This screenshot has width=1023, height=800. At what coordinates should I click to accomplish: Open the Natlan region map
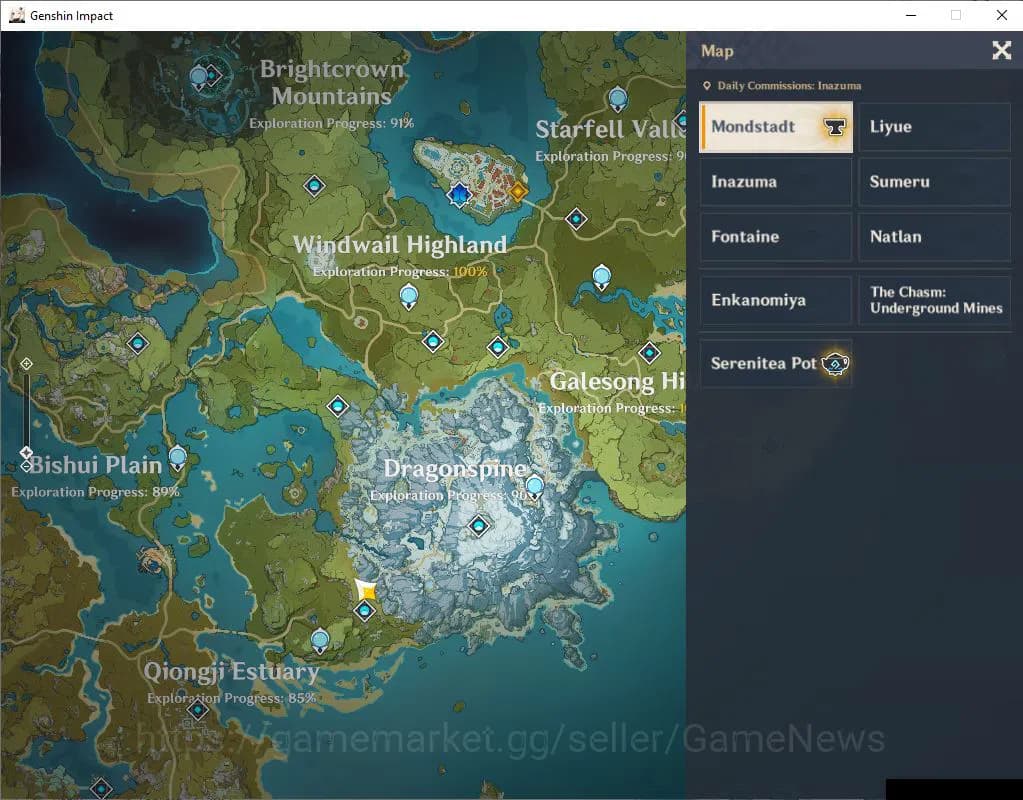coord(934,237)
